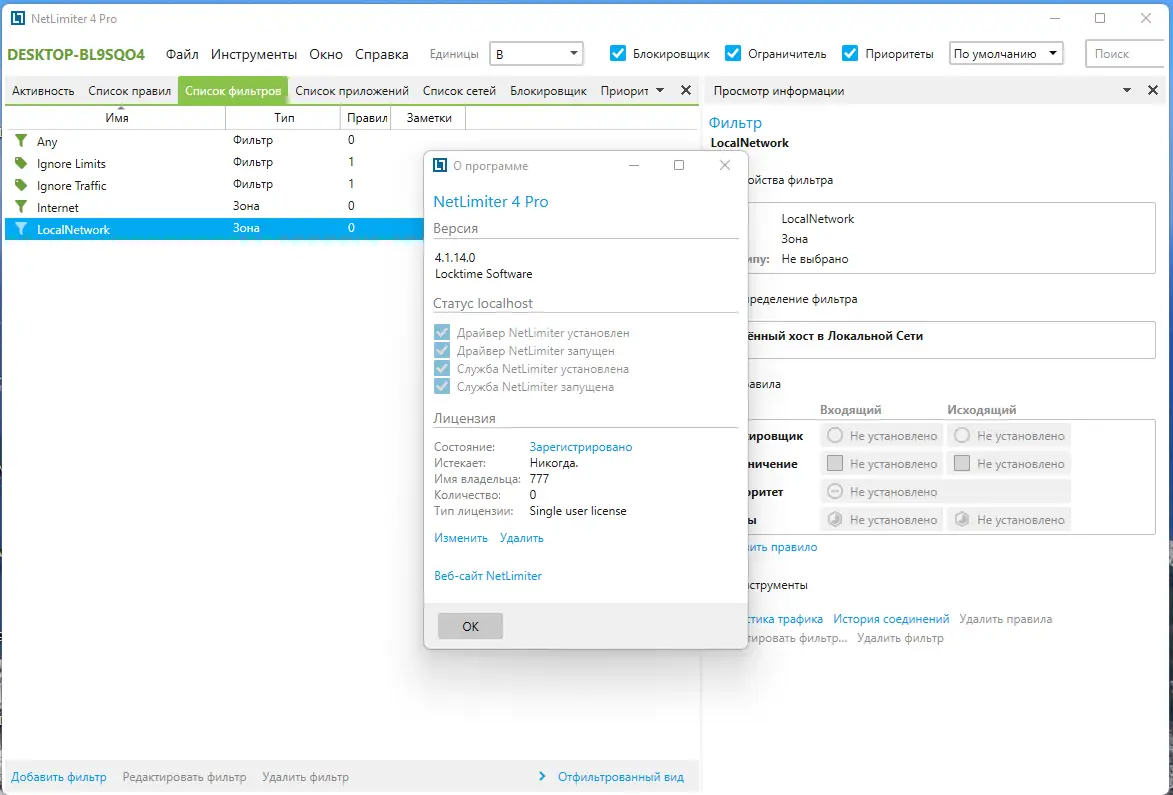Screen dimensions: 1173x795
Task: Click the Изменить license link
Action: (x=460, y=538)
